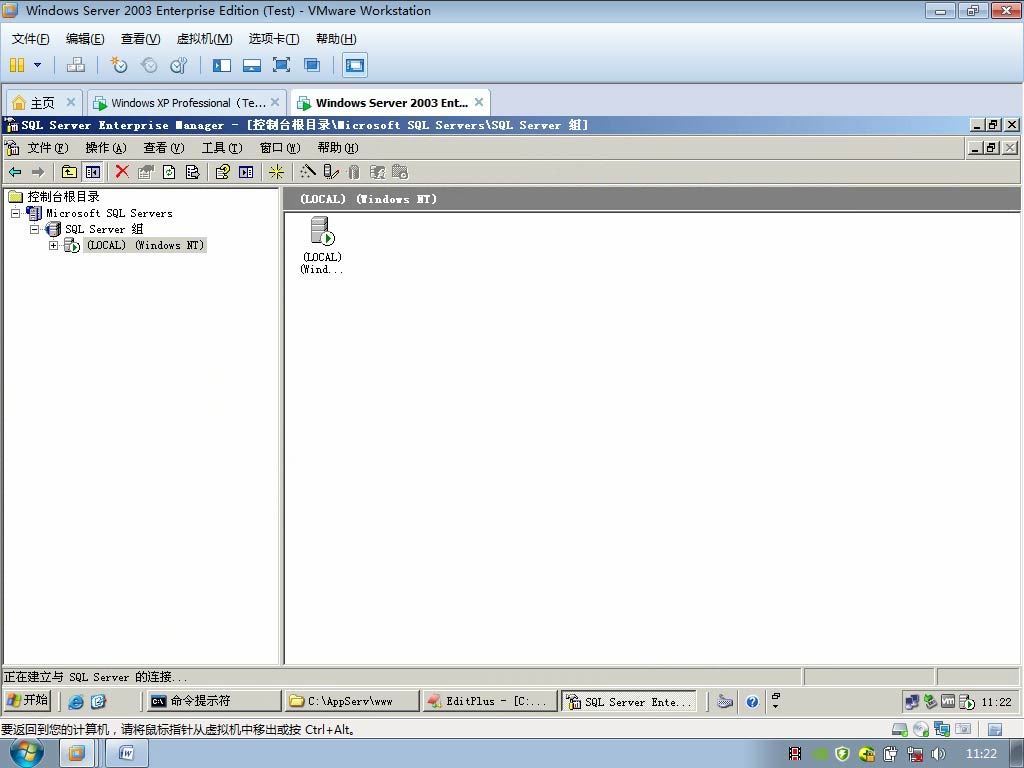Screen dimensions: 1024x768
Task: Click the host volume speaker tray icon
Action: pyautogui.click(x=938, y=754)
